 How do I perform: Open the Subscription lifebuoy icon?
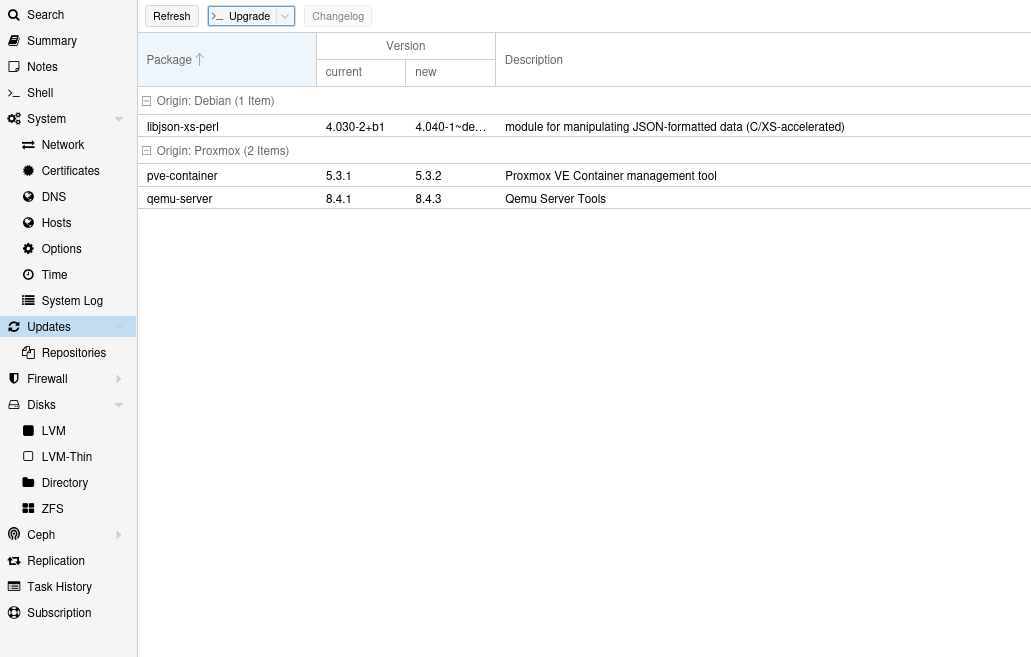coord(14,613)
